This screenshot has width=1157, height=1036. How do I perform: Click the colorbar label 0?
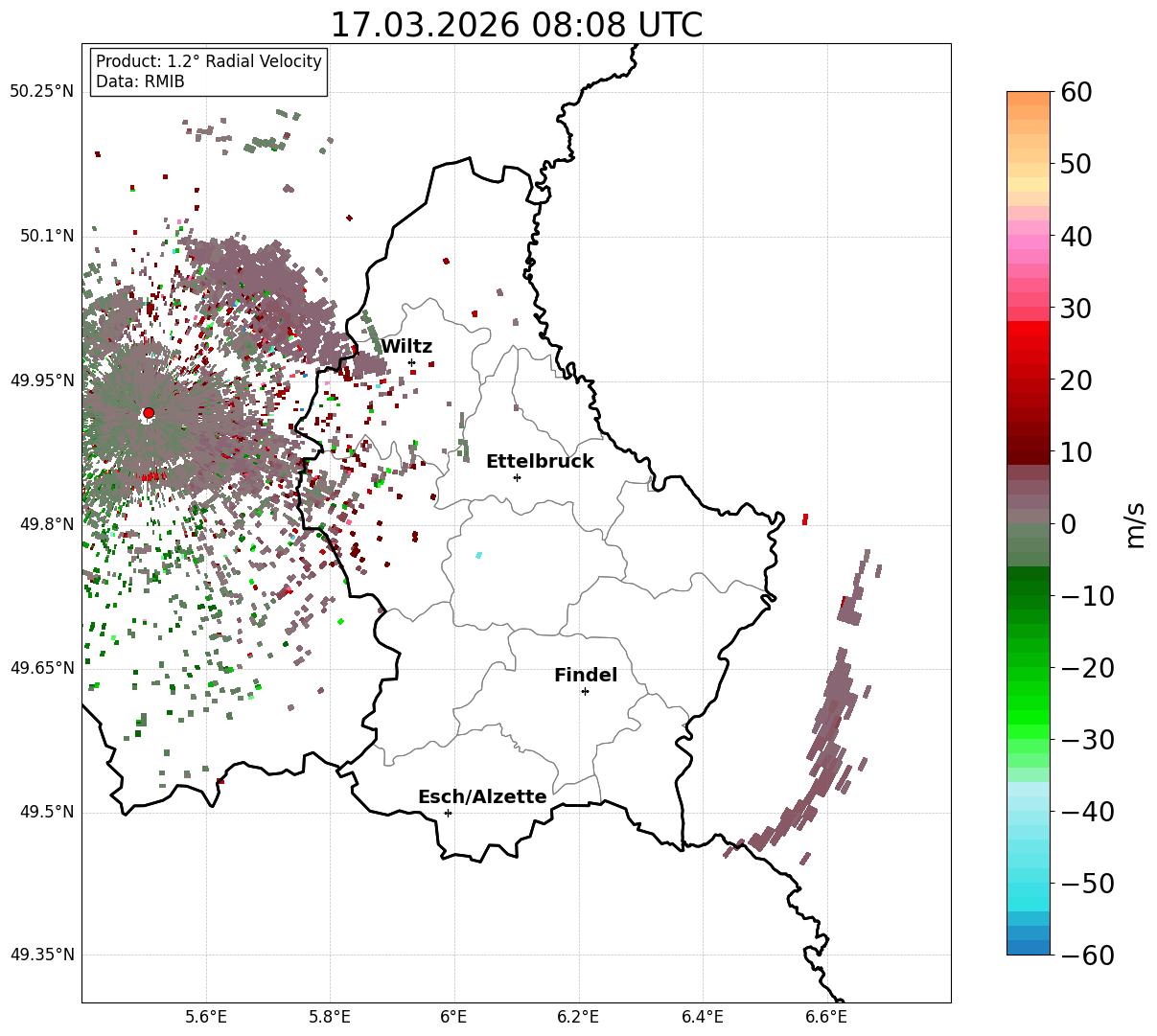(1068, 524)
